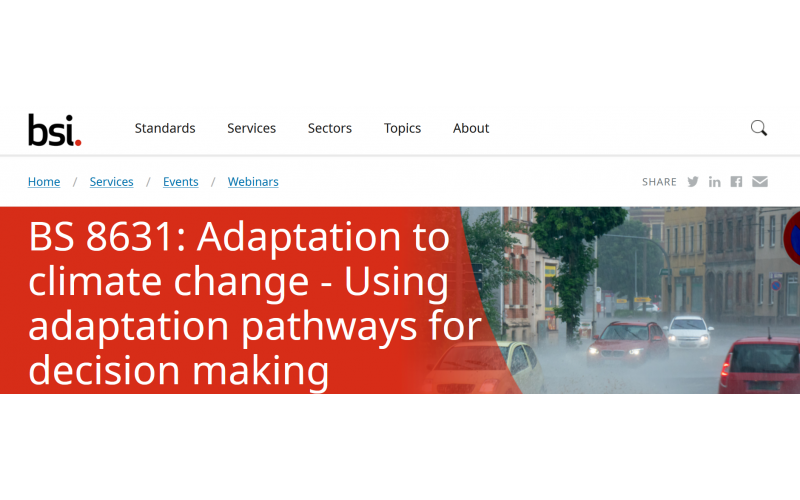
Task: Follow the Webinars breadcrumb link
Action: pyautogui.click(x=253, y=182)
